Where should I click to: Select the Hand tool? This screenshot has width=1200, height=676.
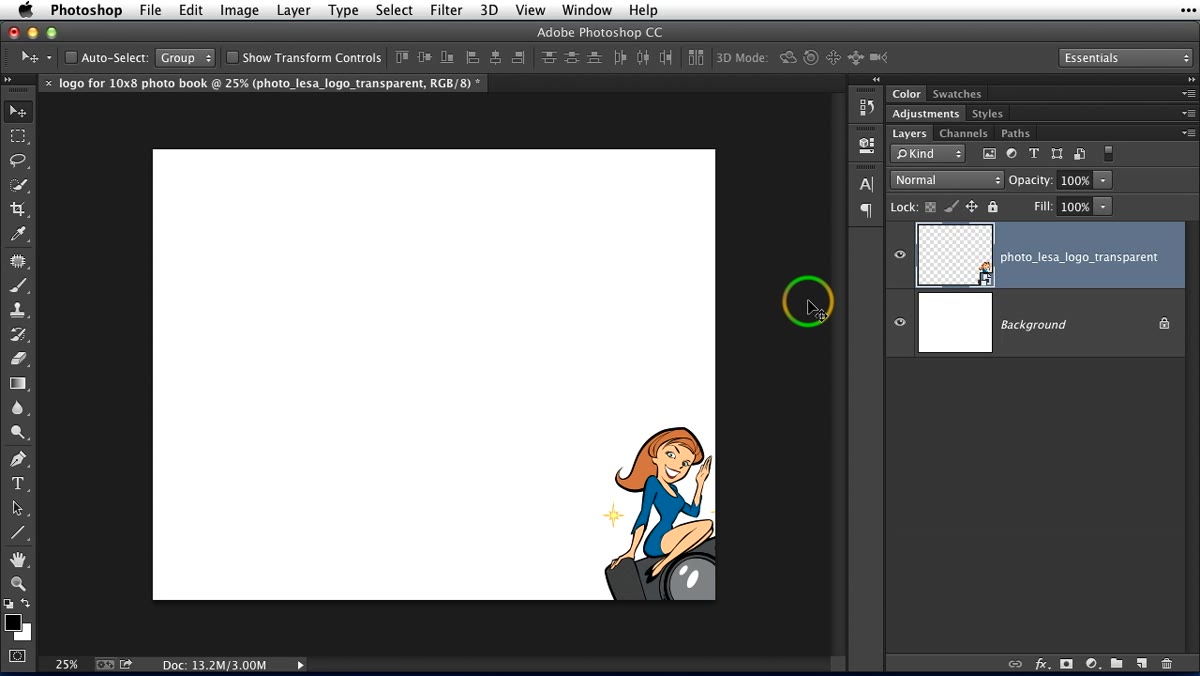(x=18, y=559)
